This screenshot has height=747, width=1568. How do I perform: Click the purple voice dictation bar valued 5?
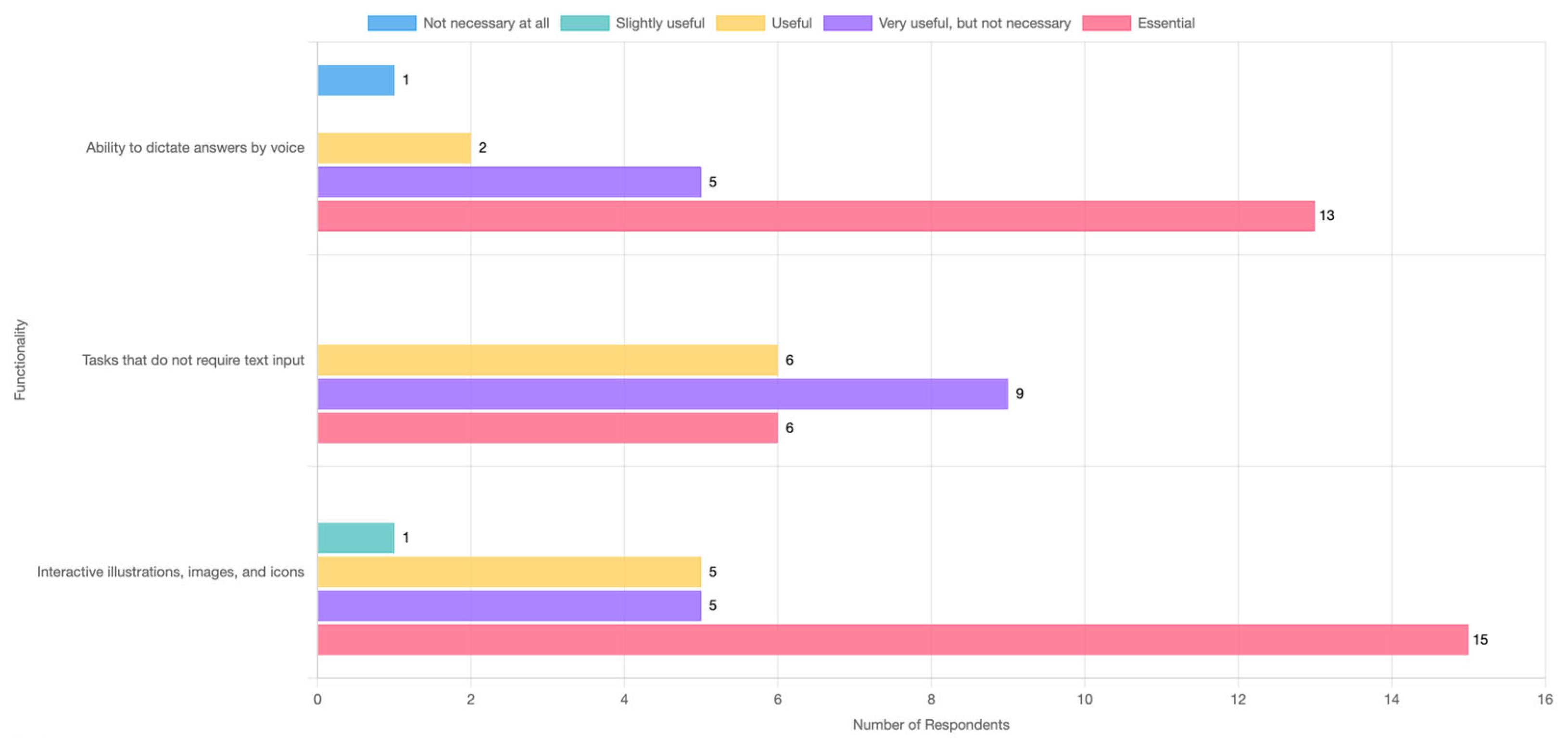[509, 182]
